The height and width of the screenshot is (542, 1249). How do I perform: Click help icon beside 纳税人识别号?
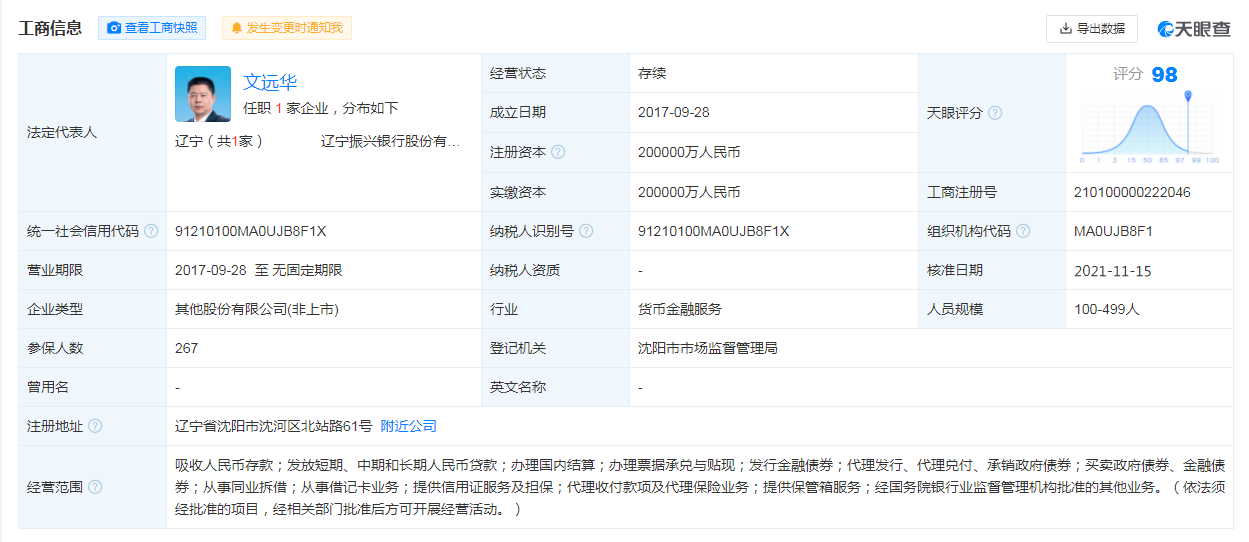[x=586, y=231]
